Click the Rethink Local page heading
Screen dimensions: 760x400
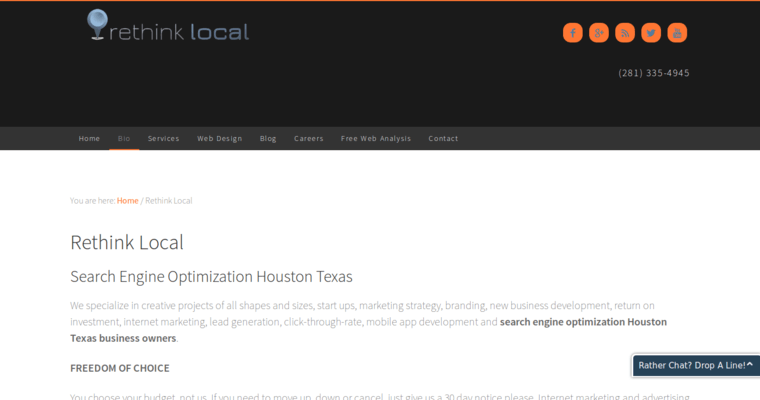tap(127, 242)
